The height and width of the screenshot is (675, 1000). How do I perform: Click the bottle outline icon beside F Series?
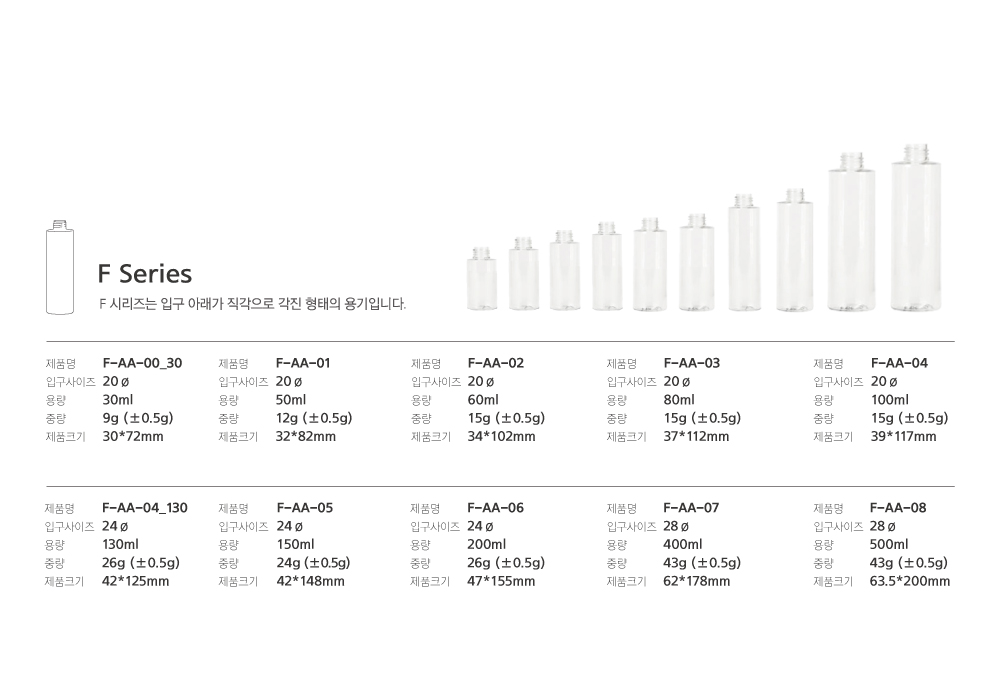pyautogui.click(x=61, y=266)
